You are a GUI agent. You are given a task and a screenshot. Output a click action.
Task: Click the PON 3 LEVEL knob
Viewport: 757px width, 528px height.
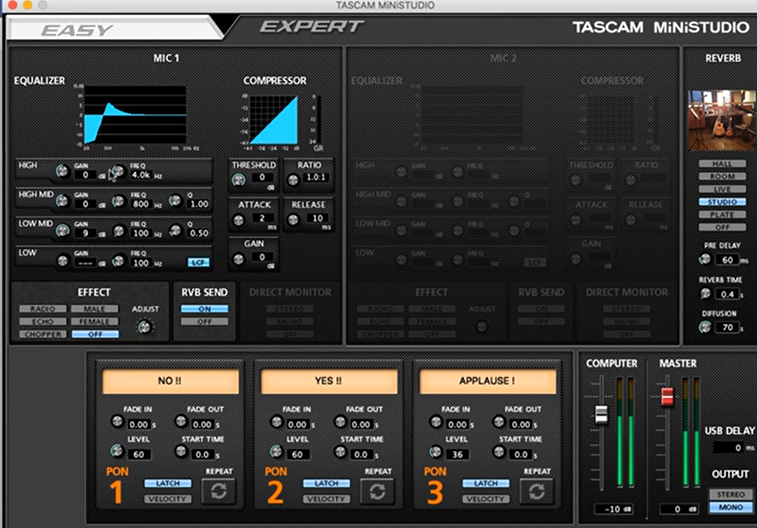pos(435,451)
